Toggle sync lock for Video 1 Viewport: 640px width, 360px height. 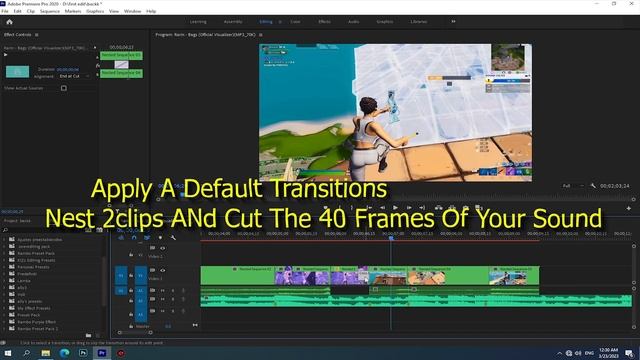coord(152,270)
